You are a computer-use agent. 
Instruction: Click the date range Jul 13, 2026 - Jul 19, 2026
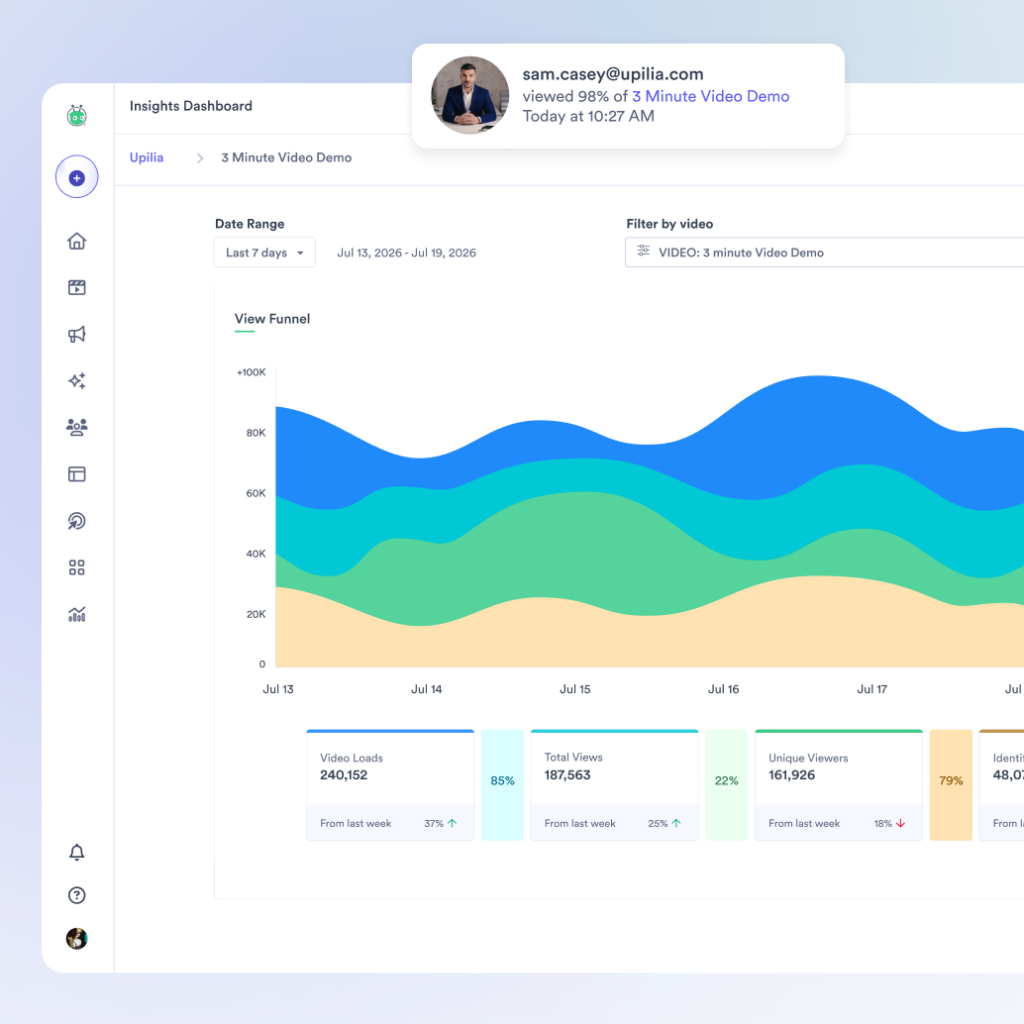coord(406,253)
